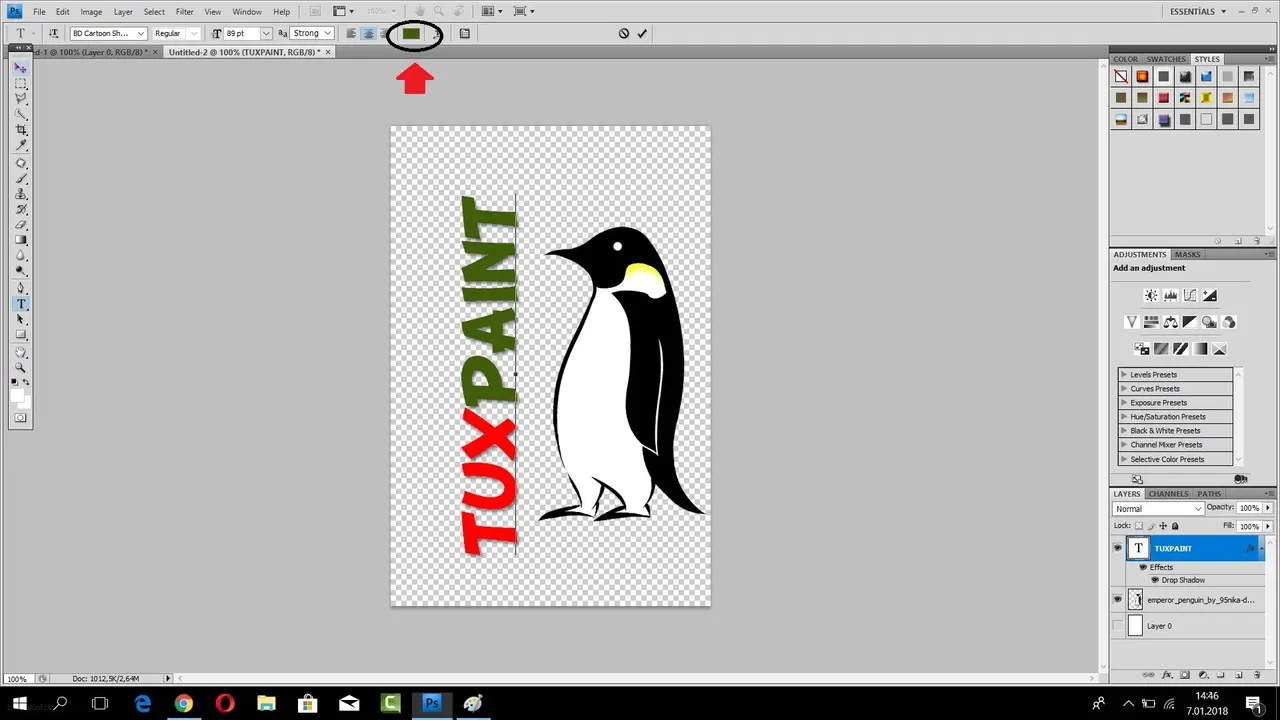1280x720 pixels.
Task: Hide the TUXPAINT layer
Action: (x=1117, y=548)
